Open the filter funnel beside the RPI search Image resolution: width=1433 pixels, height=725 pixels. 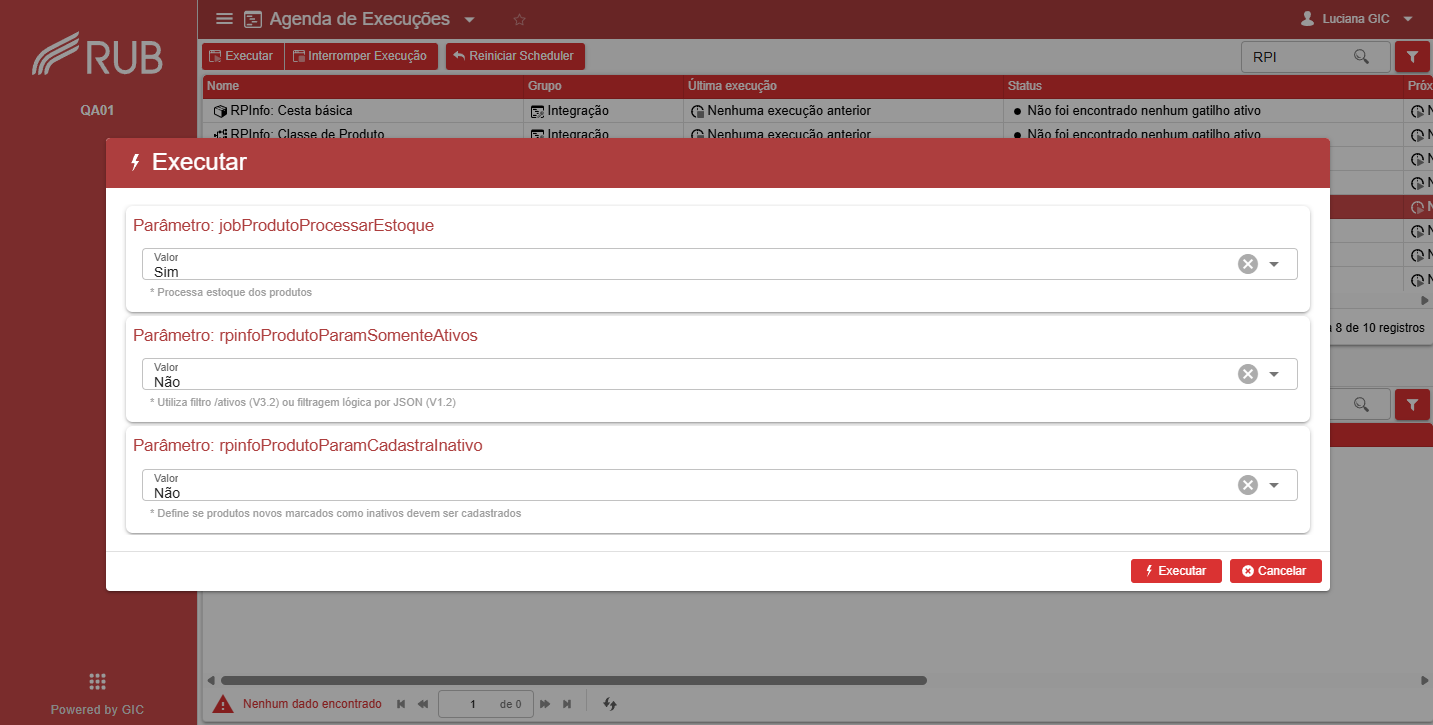pyautogui.click(x=1412, y=57)
